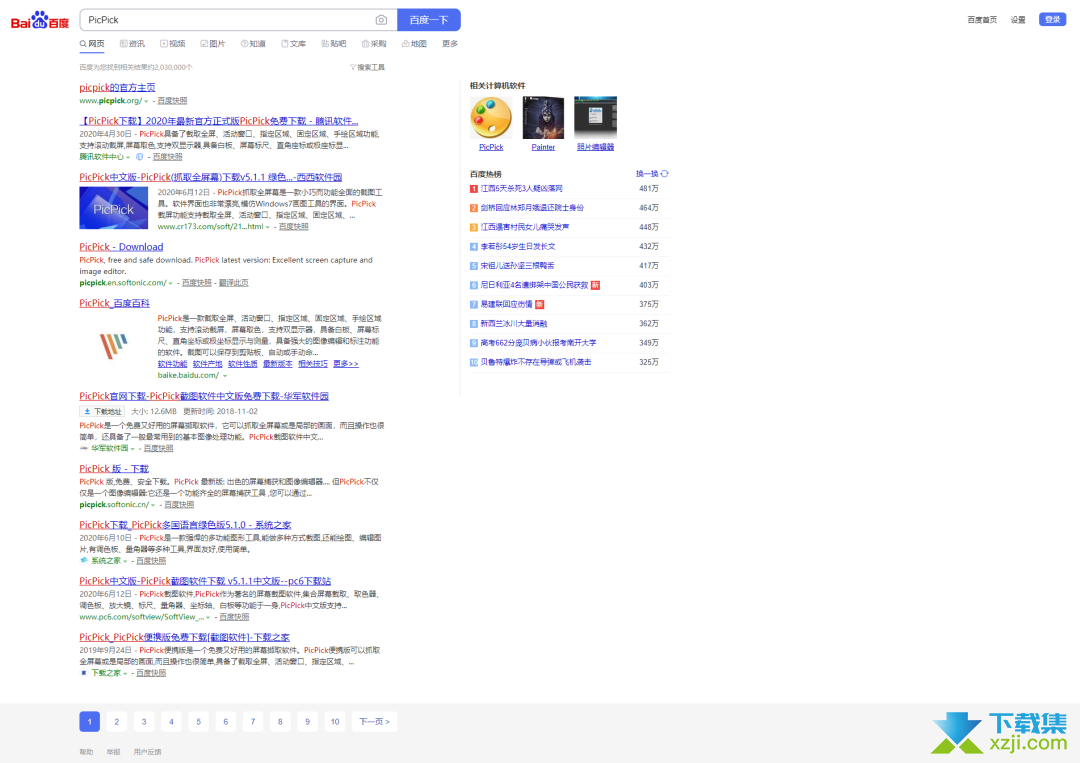This screenshot has width=1080, height=763.
Task: Switch to the 图片 tab
Action: (213, 43)
